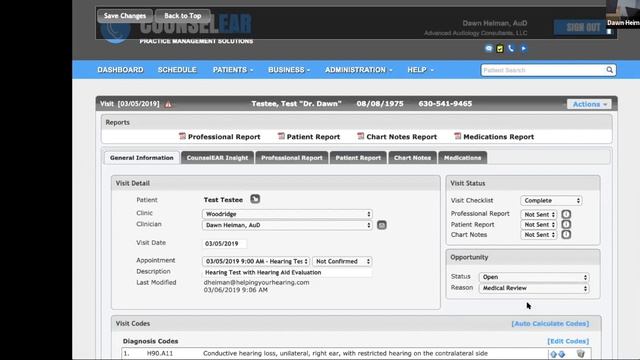Move diagnosis code H90.A11 down
The image size is (640, 360).
(562, 354)
